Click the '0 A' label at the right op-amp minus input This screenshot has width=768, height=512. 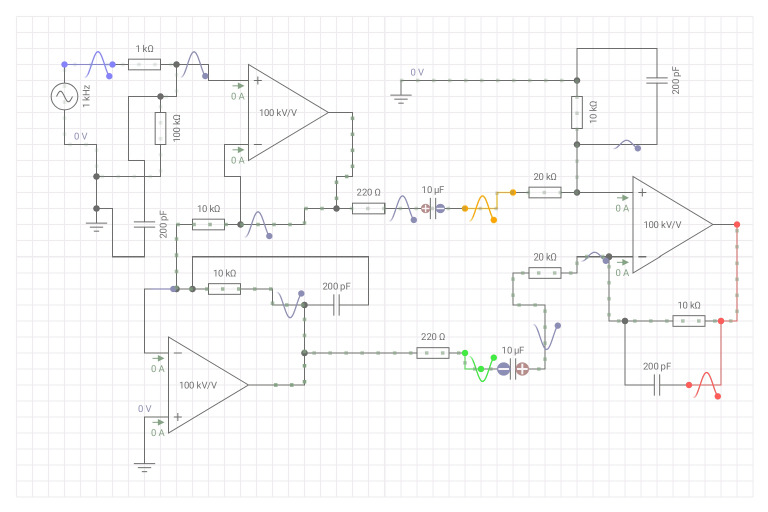click(622, 273)
